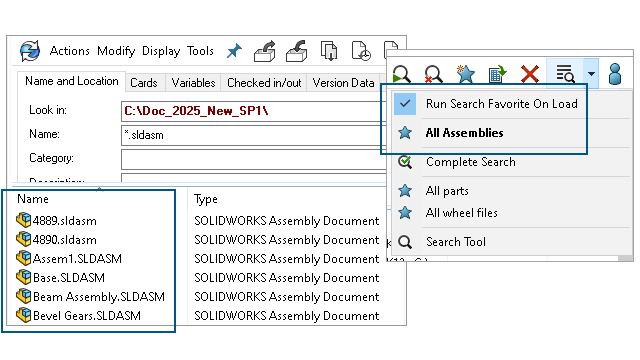640x360 pixels.
Task: Sort results by Name column header
Action: (x=33, y=199)
